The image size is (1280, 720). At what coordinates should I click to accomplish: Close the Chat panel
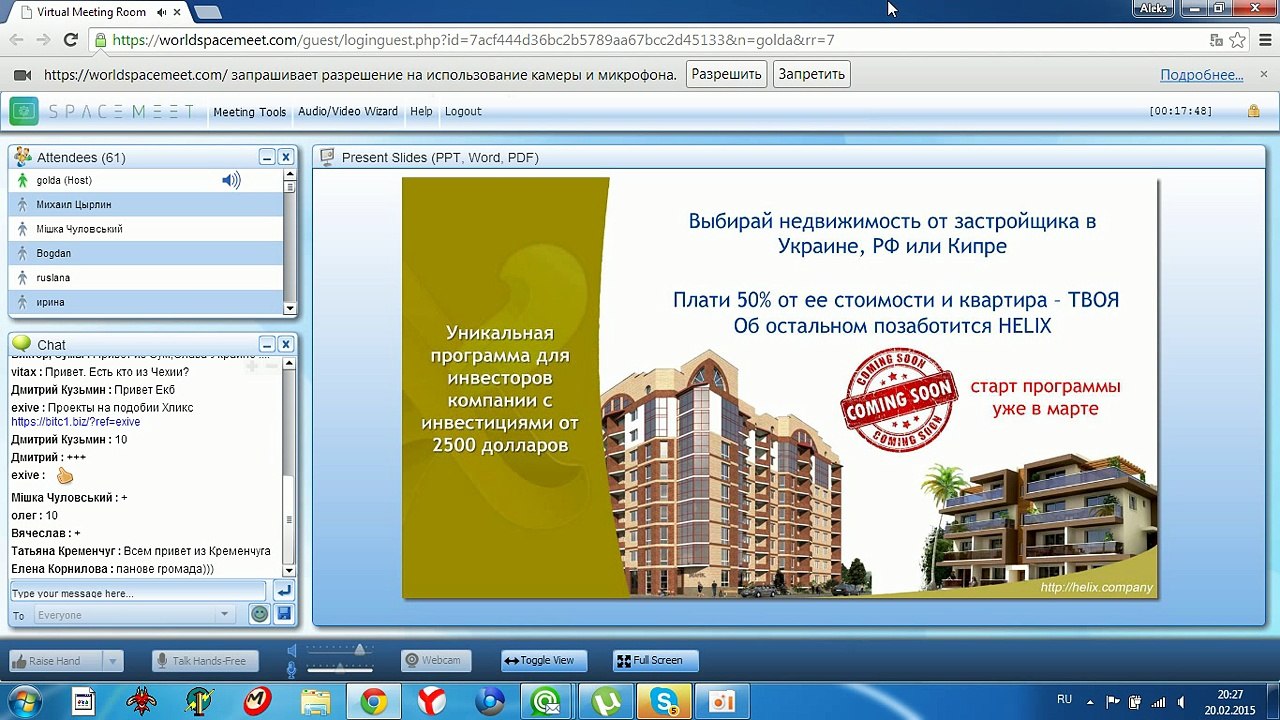(x=285, y=344)
